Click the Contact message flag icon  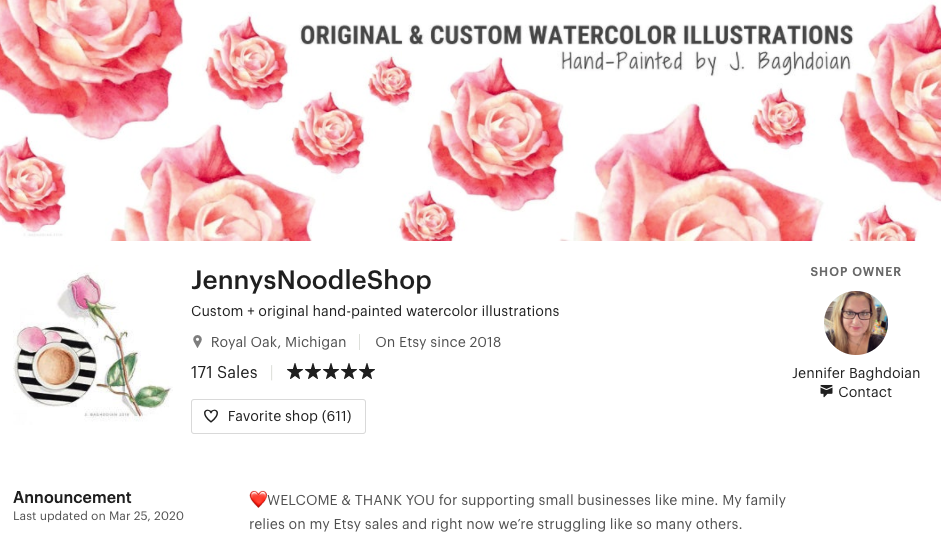pyautogui.click(x=826, y=391)
